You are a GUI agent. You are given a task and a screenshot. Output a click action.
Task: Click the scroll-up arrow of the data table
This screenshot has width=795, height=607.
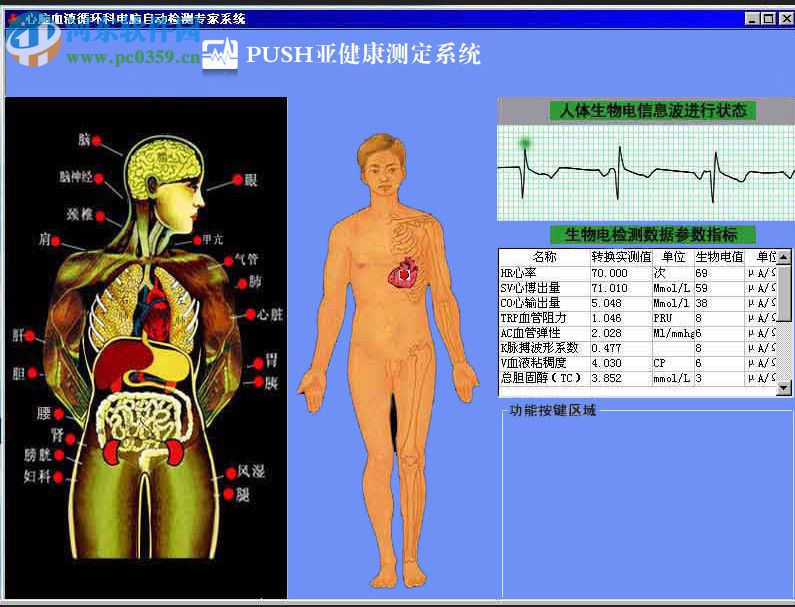783,257
